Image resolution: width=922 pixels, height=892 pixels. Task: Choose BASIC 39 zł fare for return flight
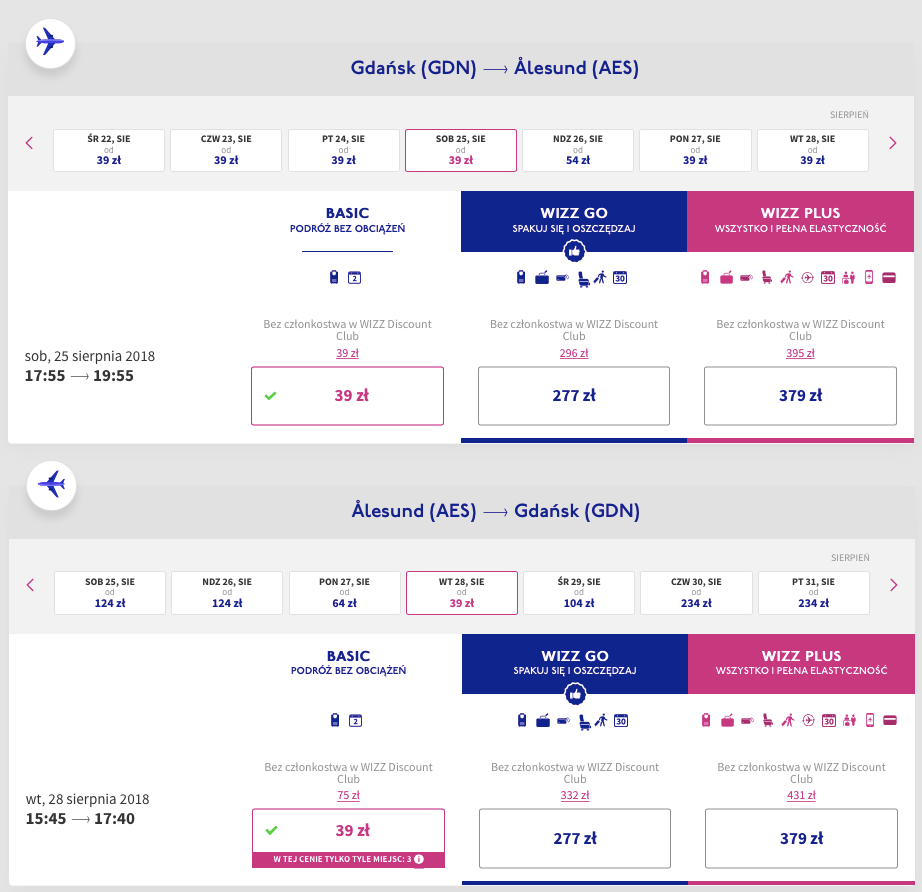click(349, 831)
